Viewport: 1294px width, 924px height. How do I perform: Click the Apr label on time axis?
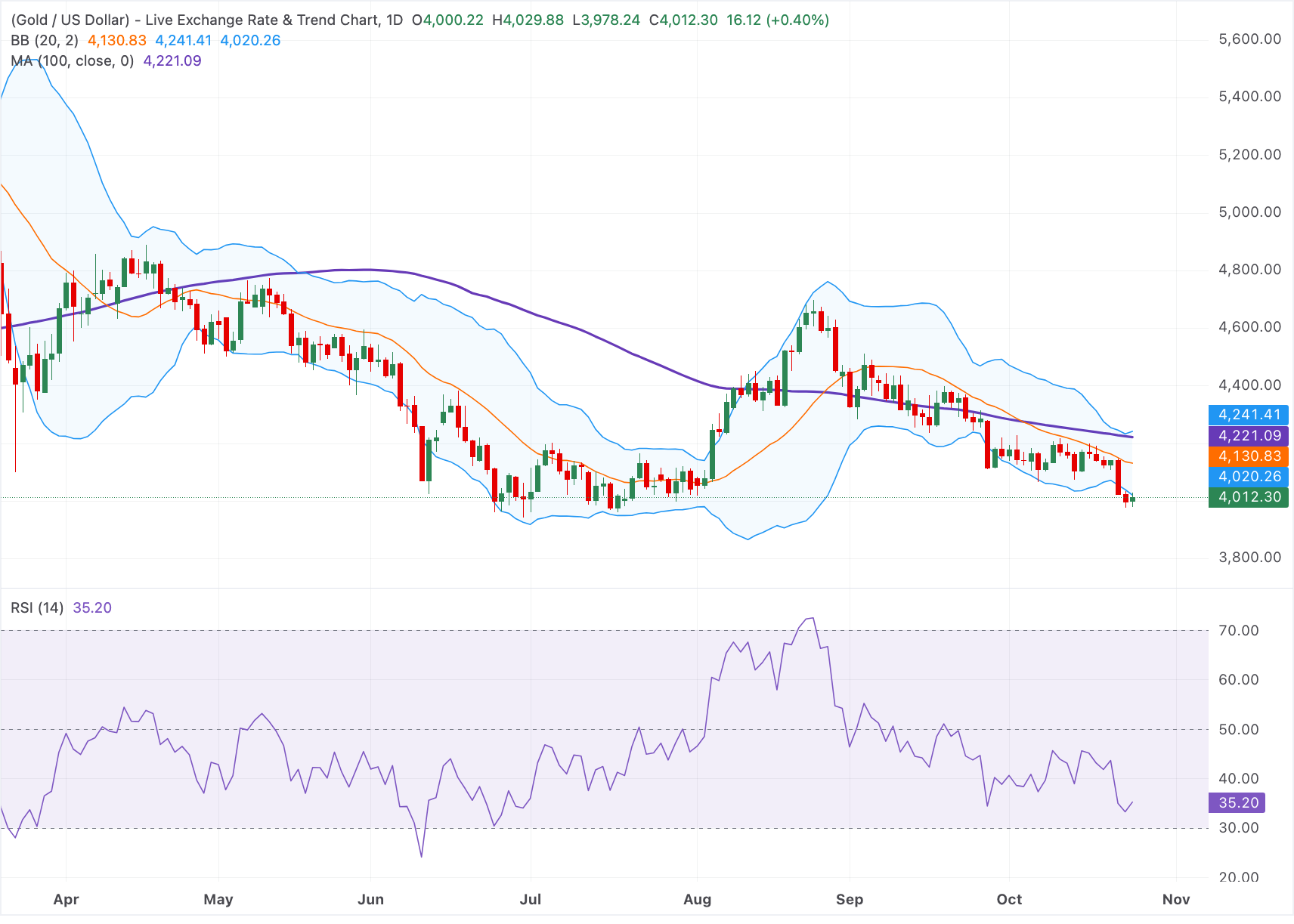tap(67, 899)
